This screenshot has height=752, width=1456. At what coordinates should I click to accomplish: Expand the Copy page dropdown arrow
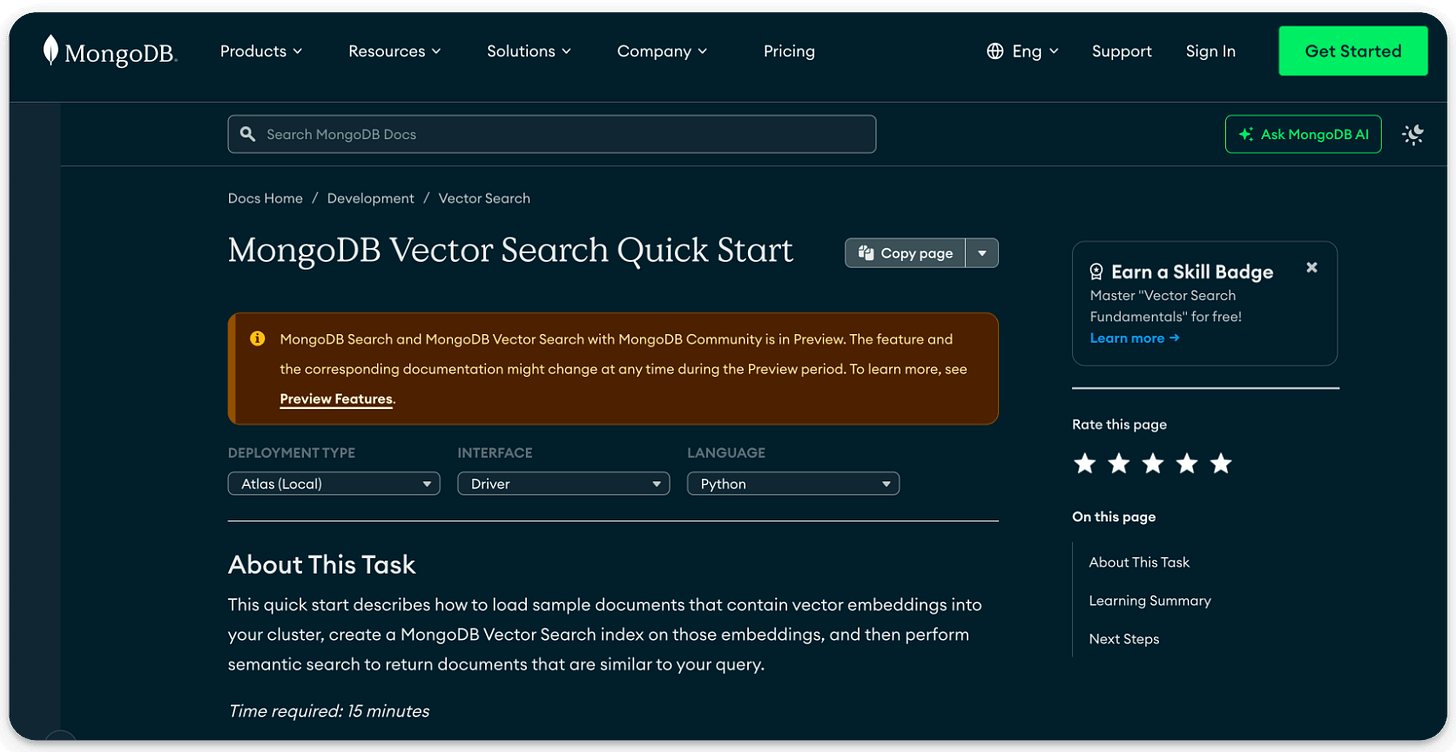coord(982,253)
